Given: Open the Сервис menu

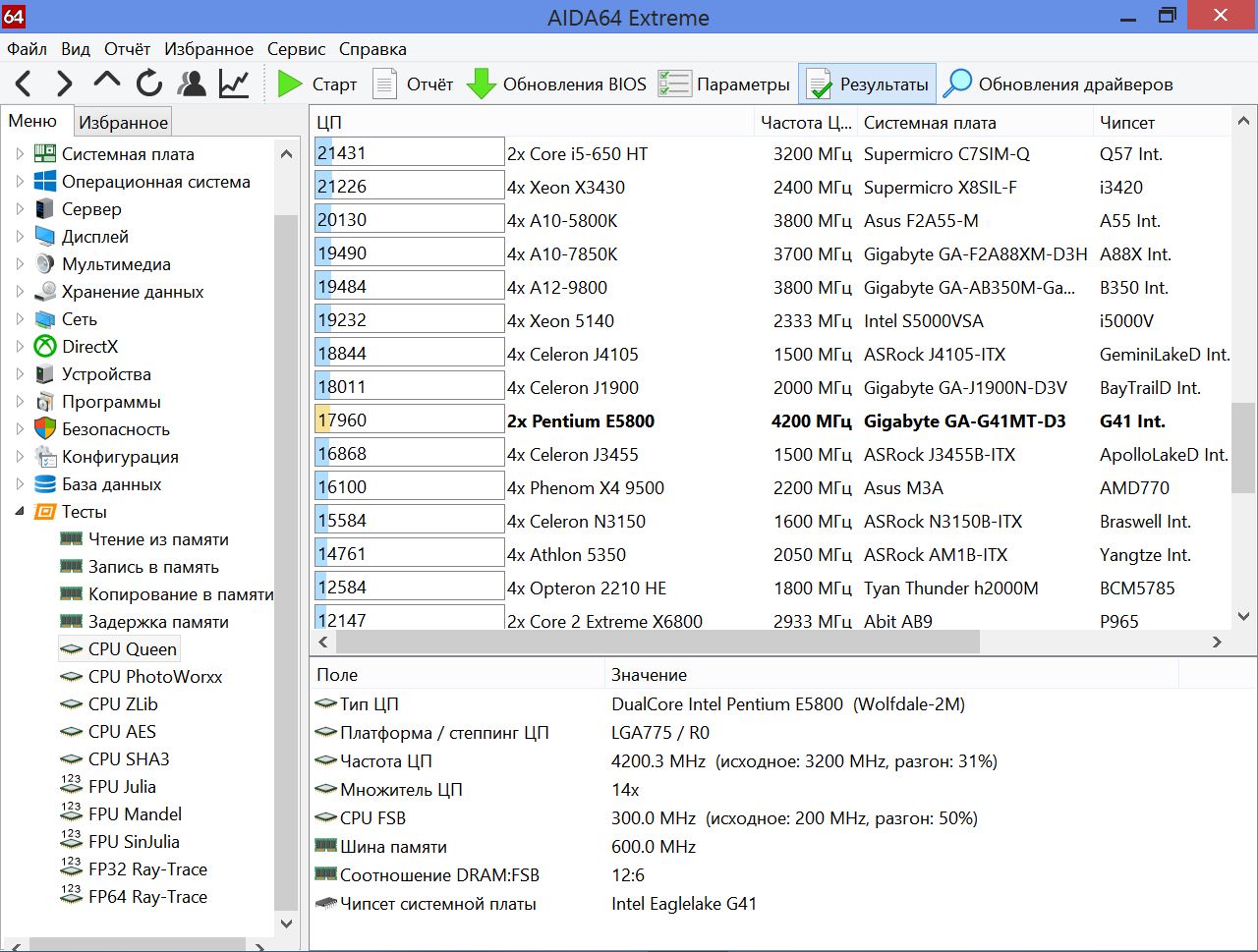Looking at the screenshot, I should 296,49.
